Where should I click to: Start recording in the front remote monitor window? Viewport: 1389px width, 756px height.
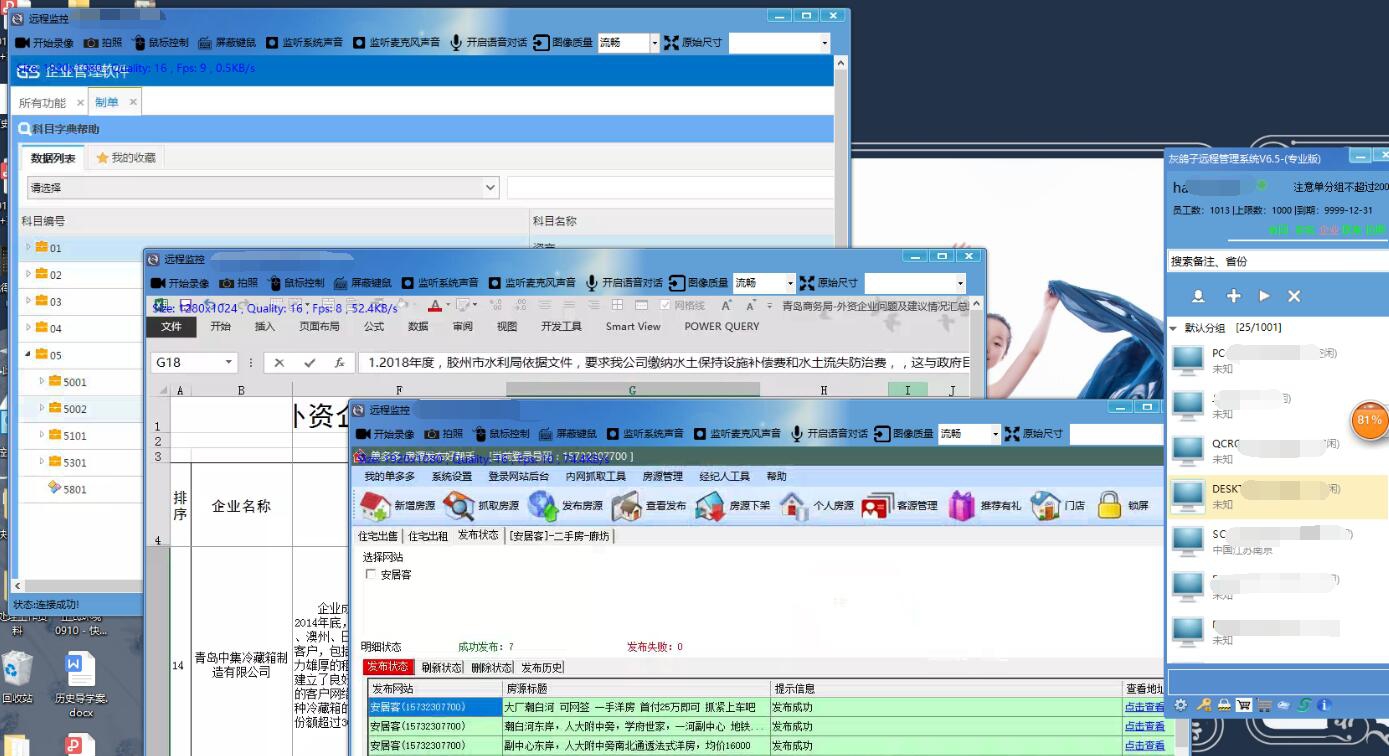click(x=385, y=434)
